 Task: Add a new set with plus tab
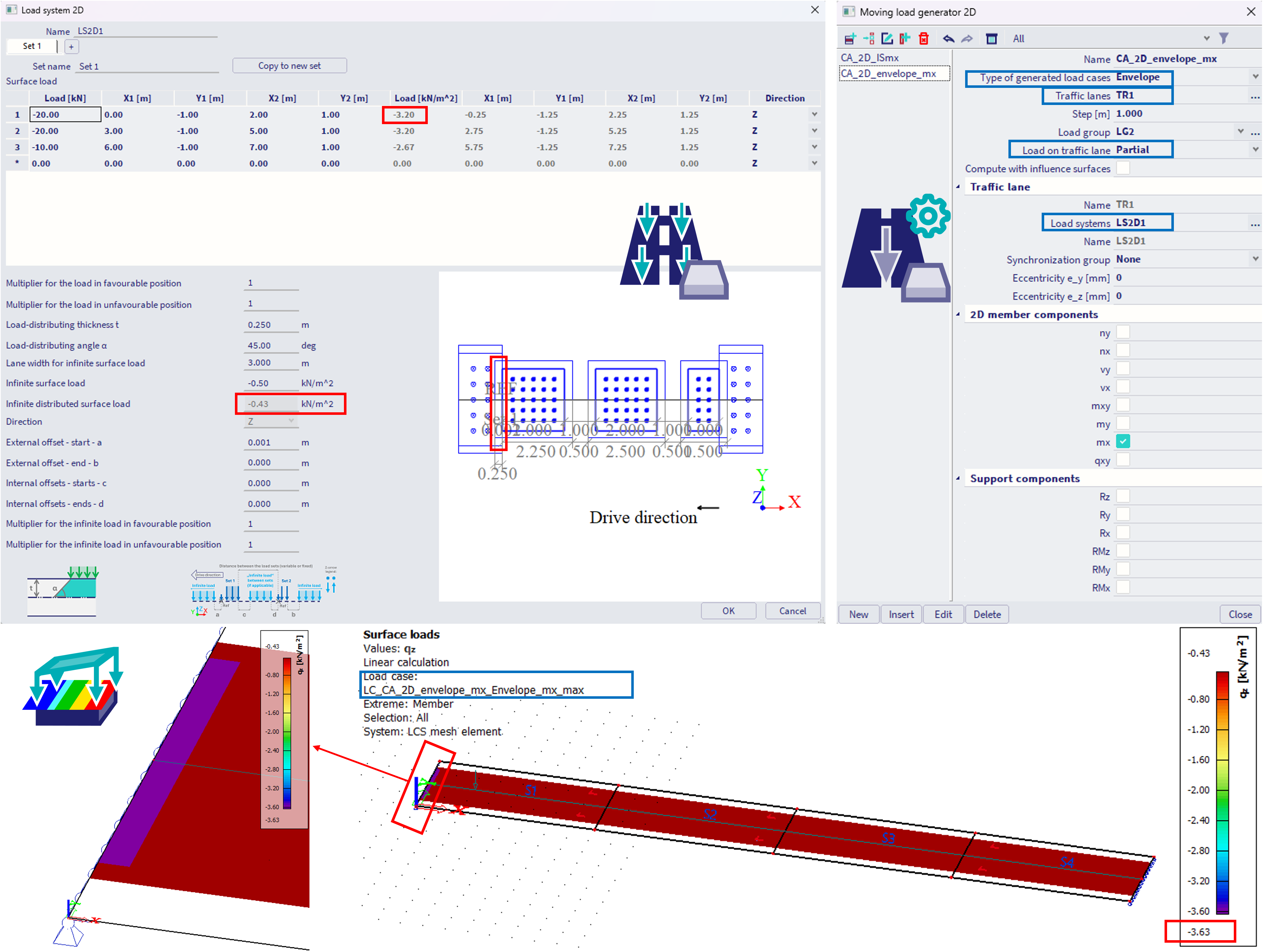click(x=71, y=47)
